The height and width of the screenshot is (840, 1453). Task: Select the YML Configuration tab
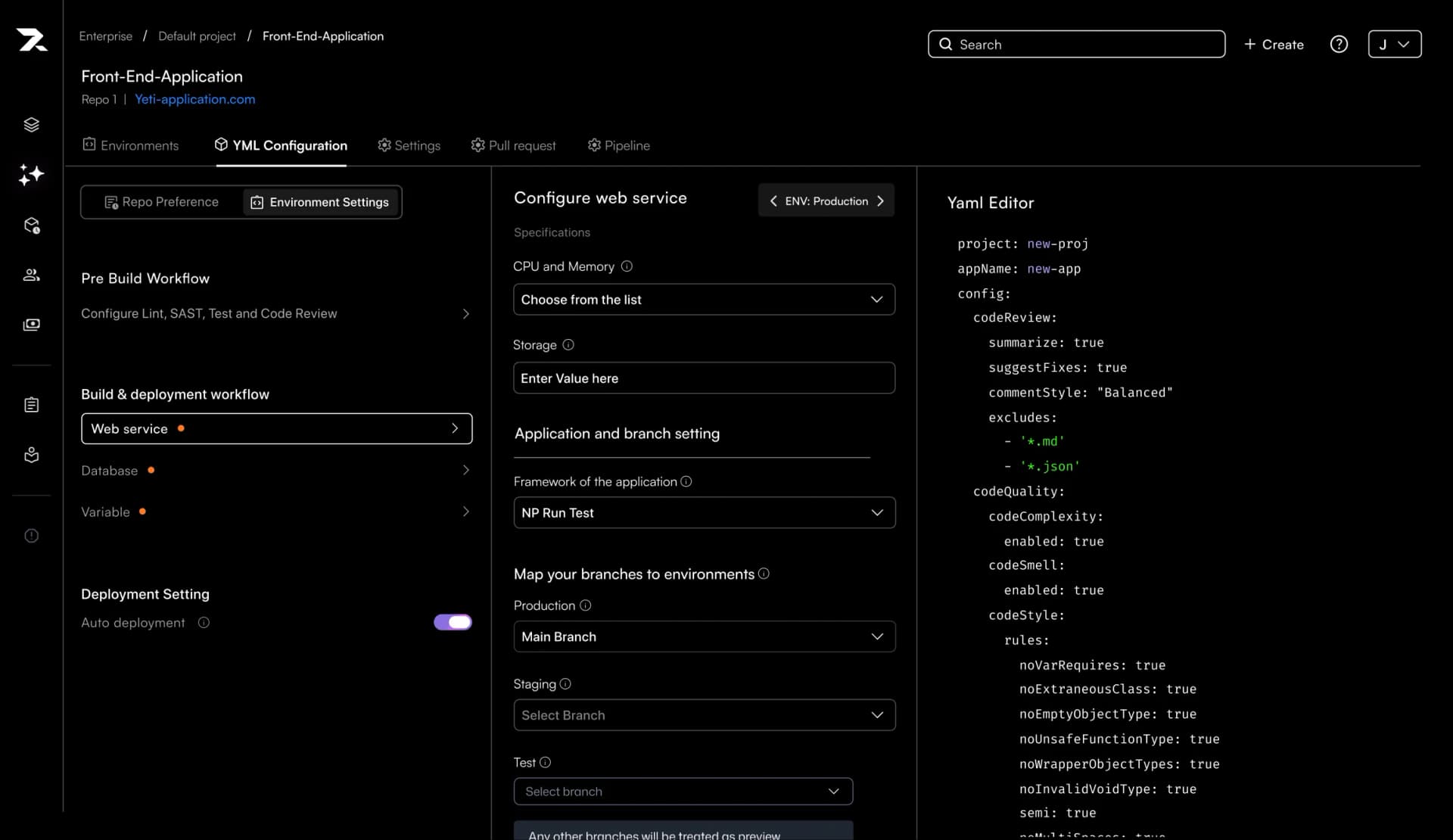click(281, 145)
